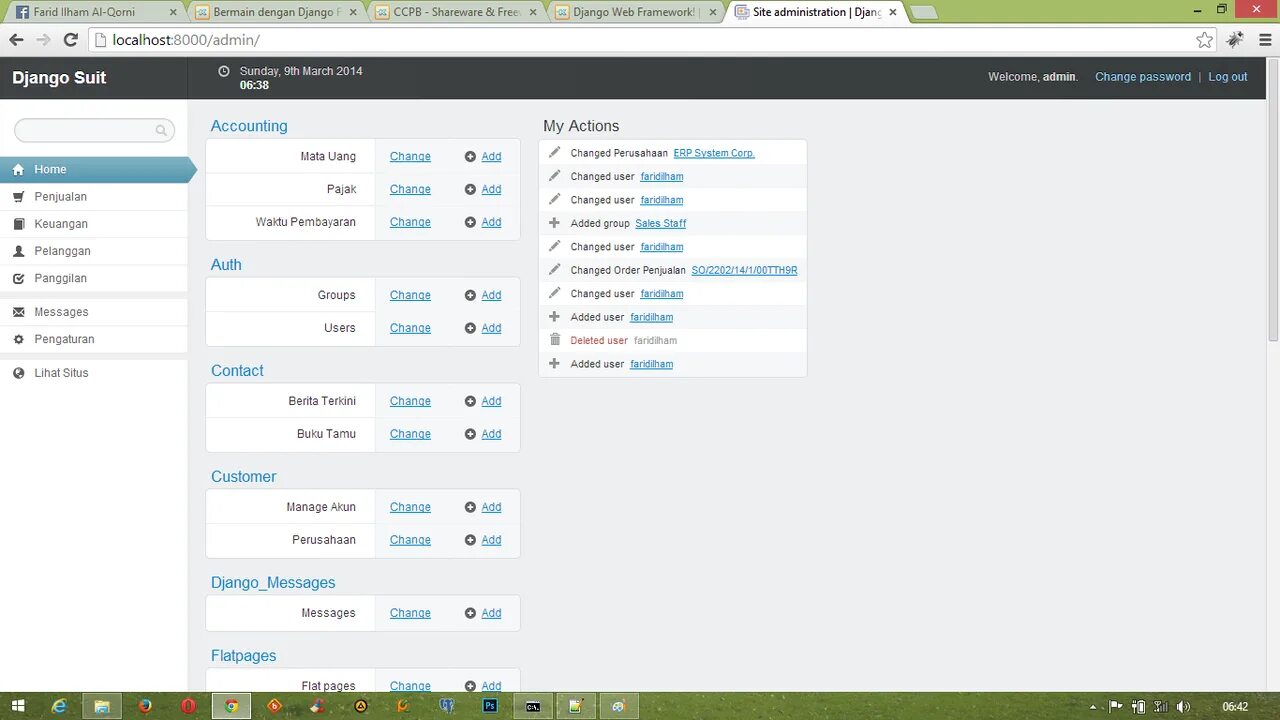
Task: Click the Change password link
Action: pos(1143,77)
